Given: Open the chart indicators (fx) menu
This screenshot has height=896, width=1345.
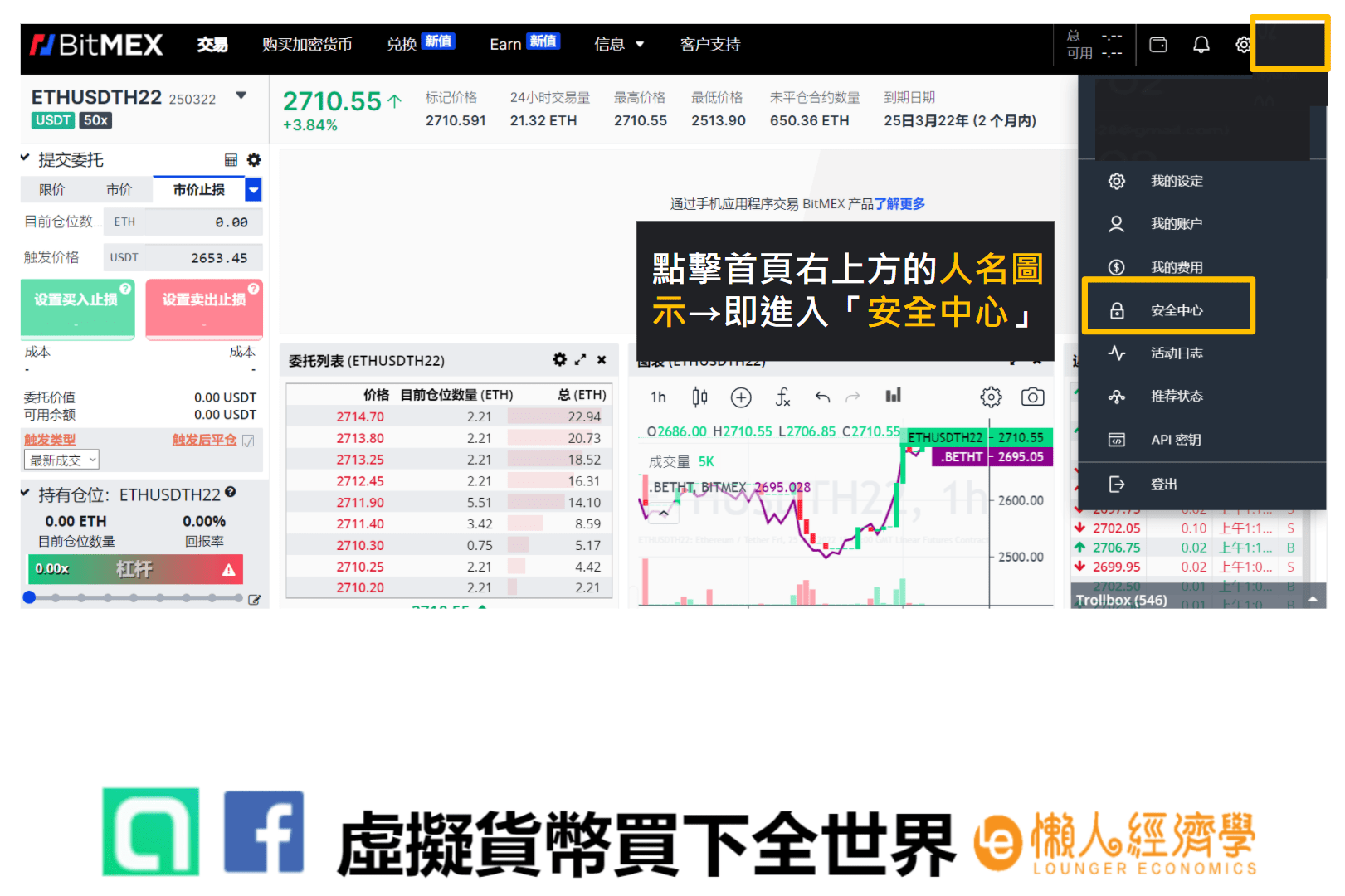Looking at the screenshot, I should (782, 397).
